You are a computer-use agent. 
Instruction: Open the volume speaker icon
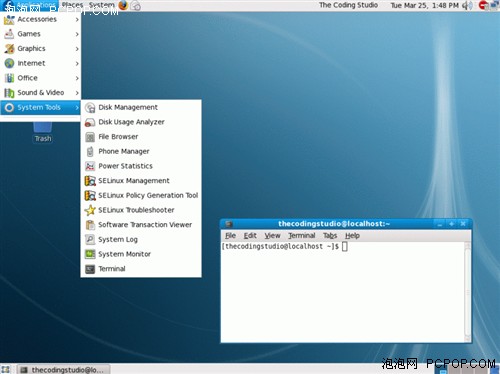[468, 5]
